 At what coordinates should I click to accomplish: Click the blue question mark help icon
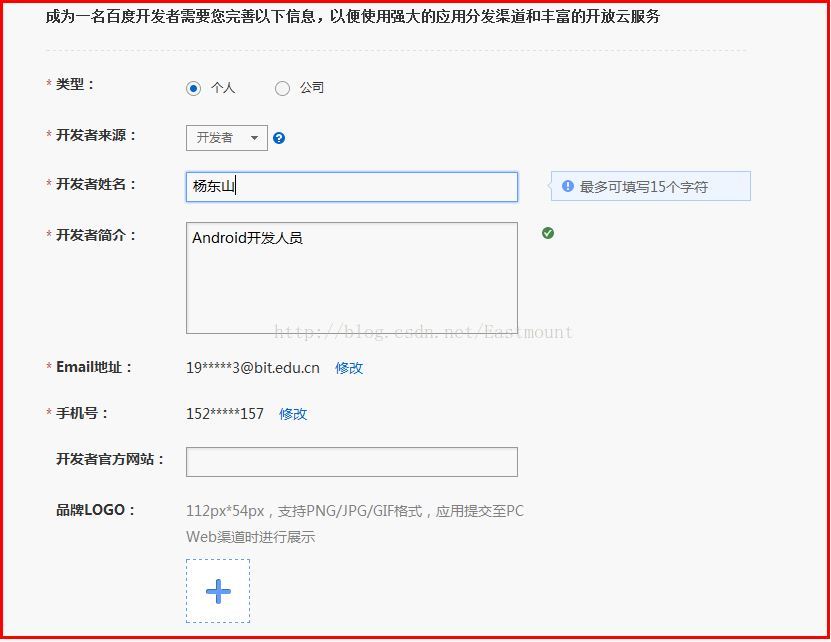coord(279,138)
